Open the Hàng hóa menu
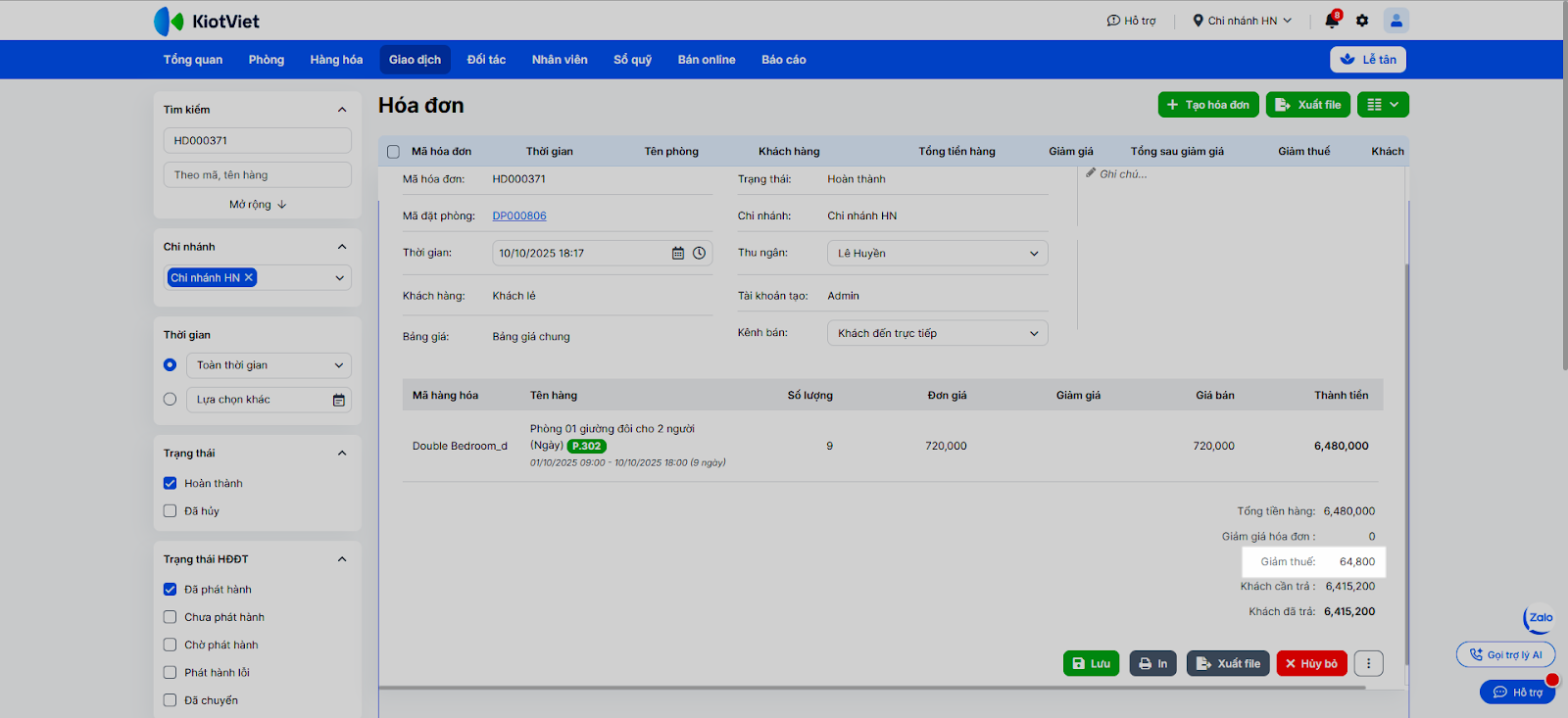Viewport: 1568px width, 718px height. pyautogui.click(x=336, y=60)
